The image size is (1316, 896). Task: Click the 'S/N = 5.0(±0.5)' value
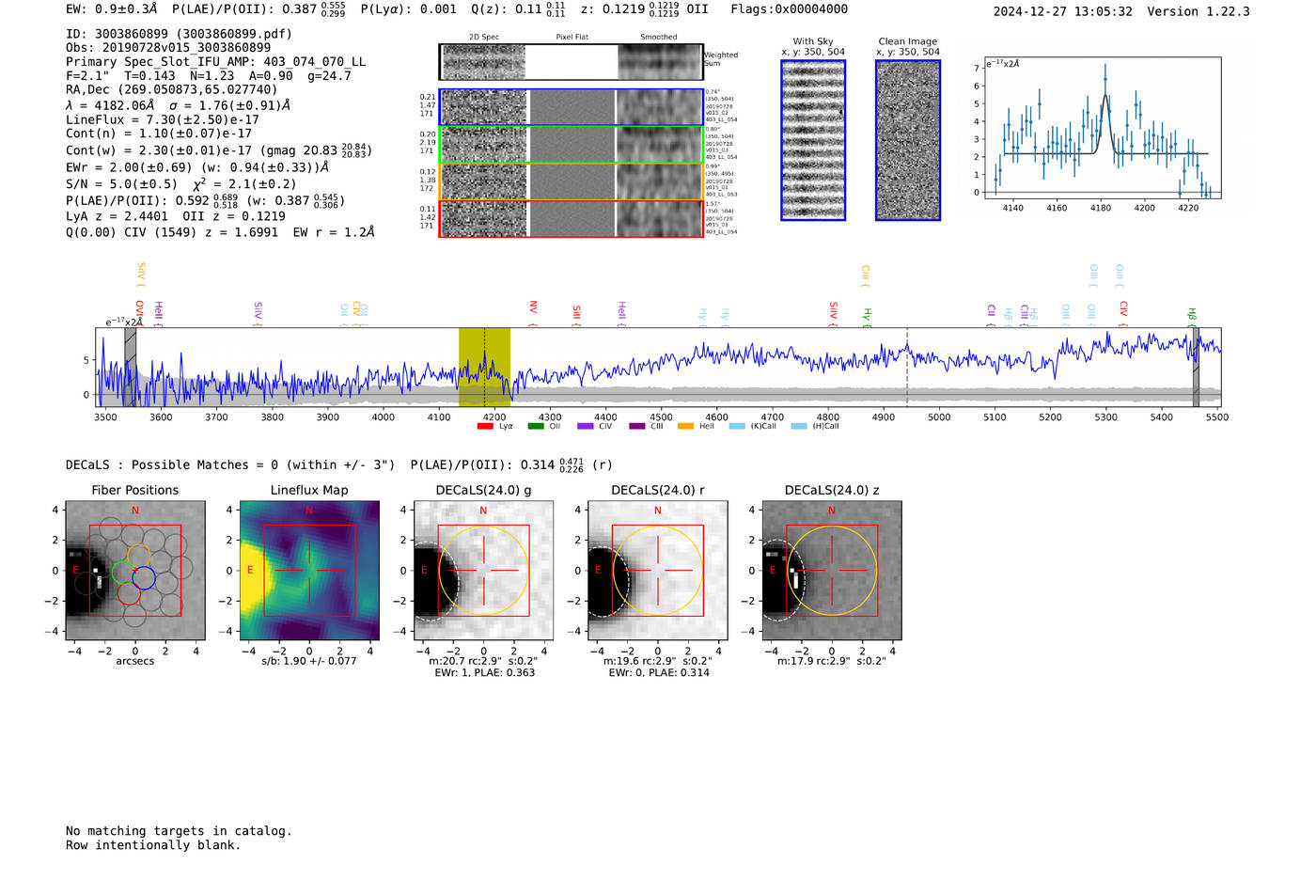pyautogui.click(x=121, y=184)
